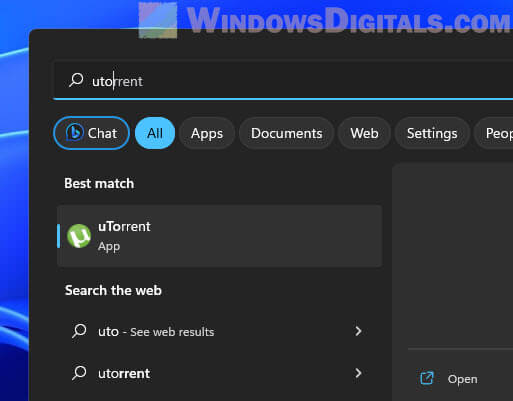
Task: Switch to the Web filter tab
Action: (364, 133)
